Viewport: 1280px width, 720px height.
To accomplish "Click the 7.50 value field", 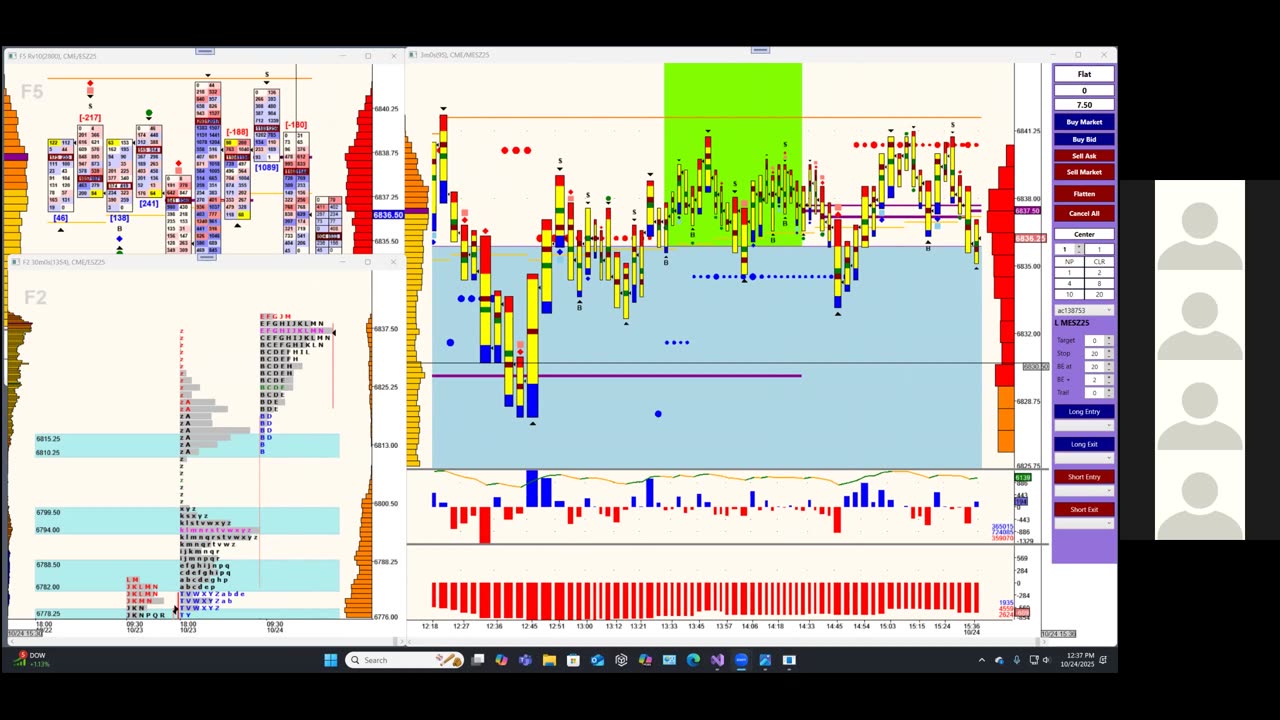I will [x=1084, y=105].
